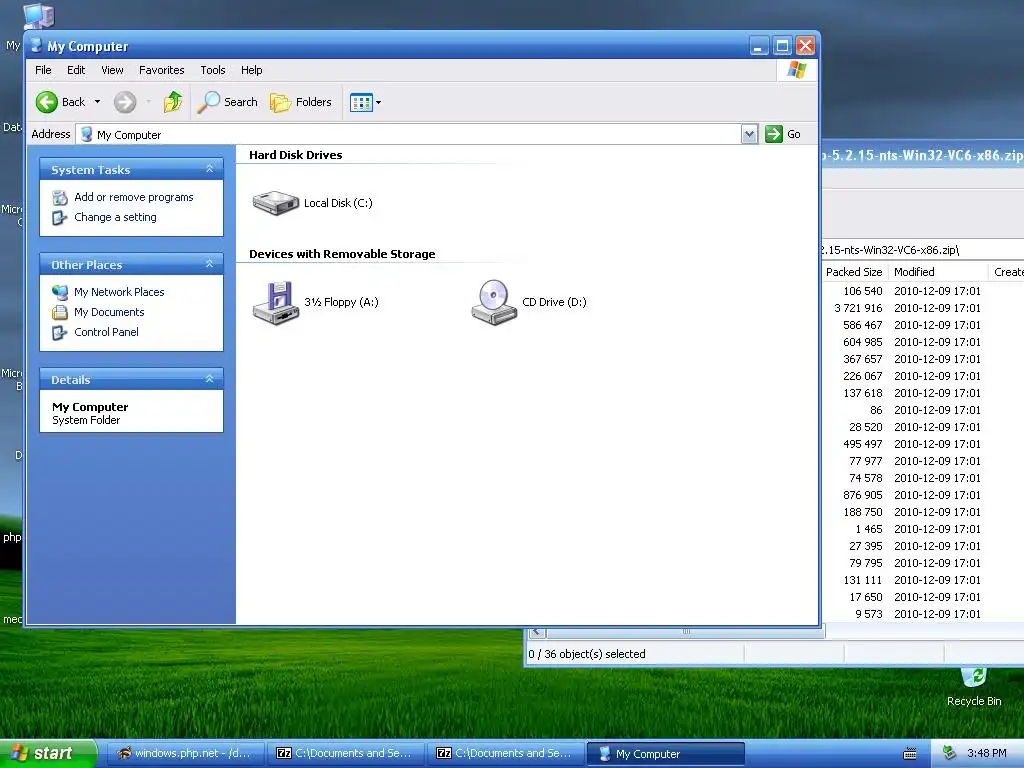This screenshot has width=1024, height=768.
Task: Select the Recycle Bin desktop icon
Action: 974,686
